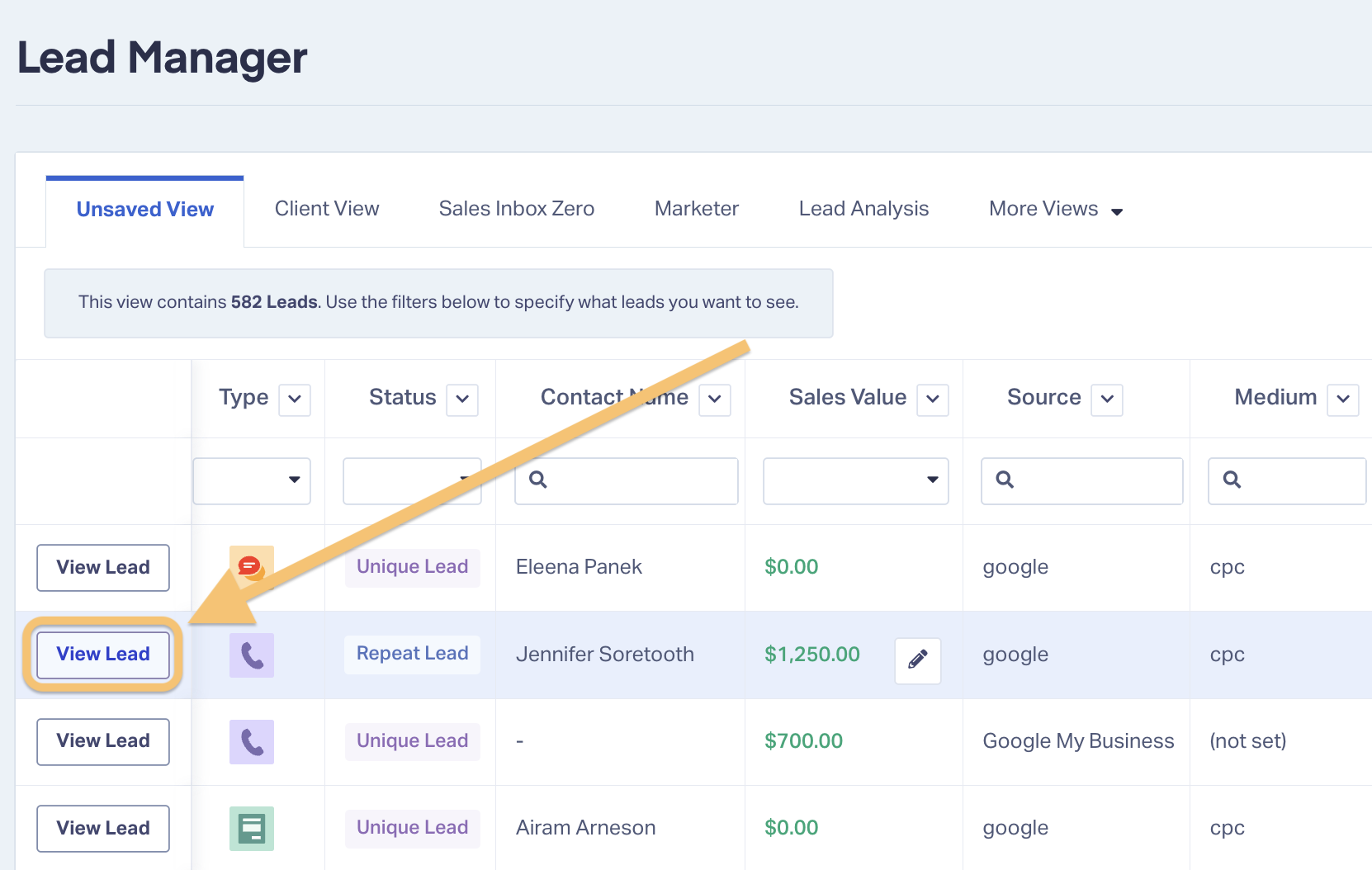Click the contact name Jennifer Soretooth

[605, 655]
